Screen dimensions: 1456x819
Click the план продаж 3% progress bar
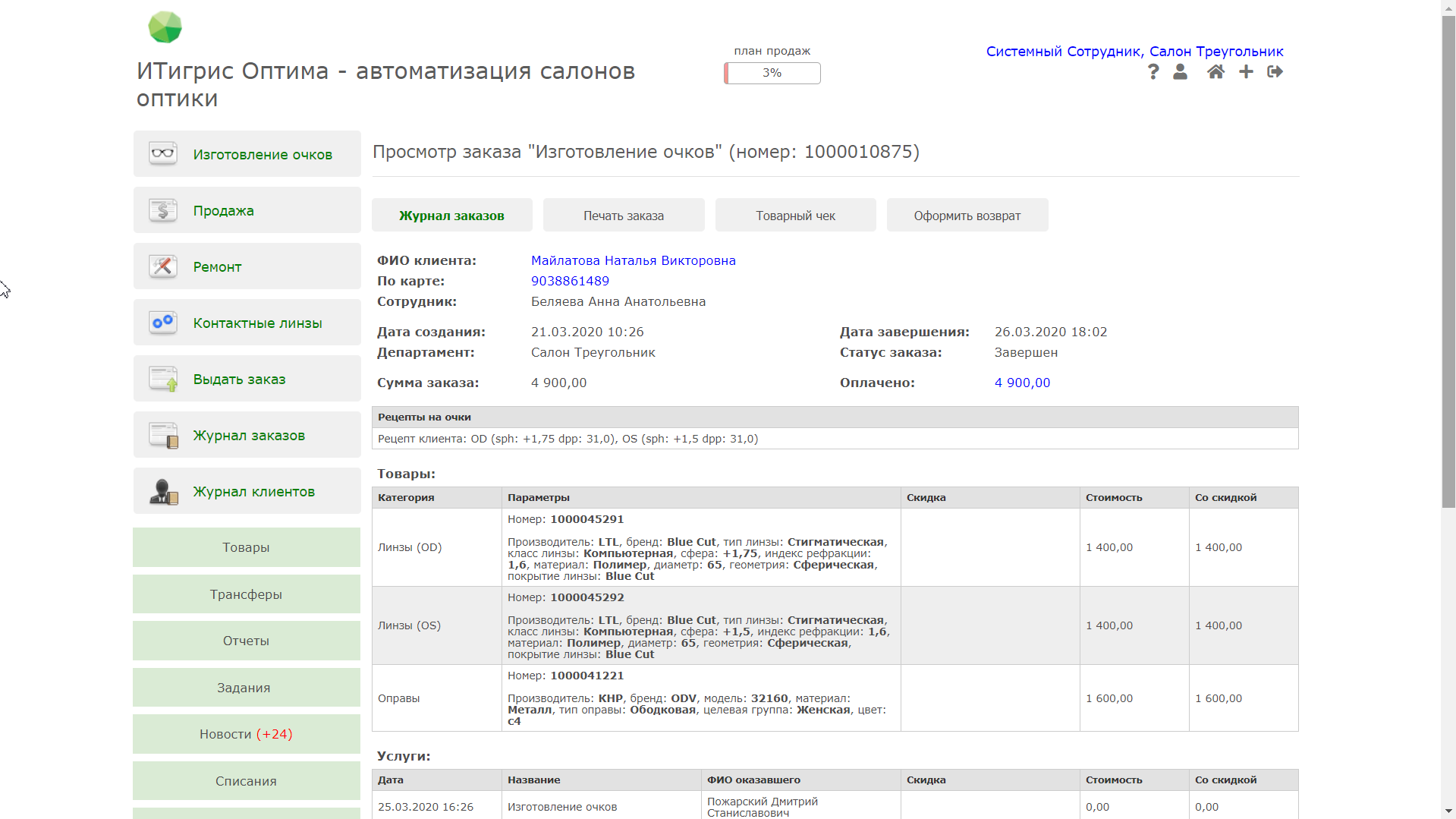click(x=772, y=73)
